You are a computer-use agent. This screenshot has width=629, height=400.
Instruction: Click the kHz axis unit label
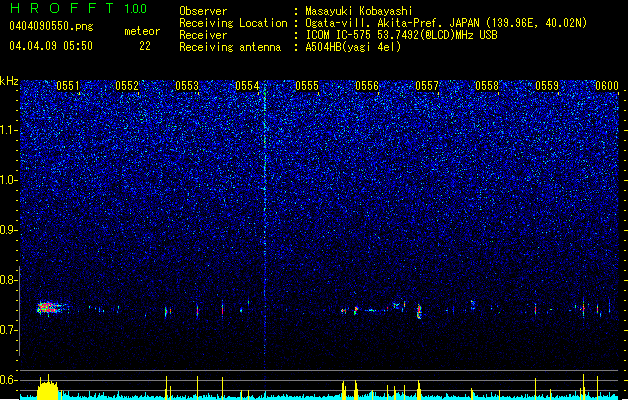click(9, 81)
